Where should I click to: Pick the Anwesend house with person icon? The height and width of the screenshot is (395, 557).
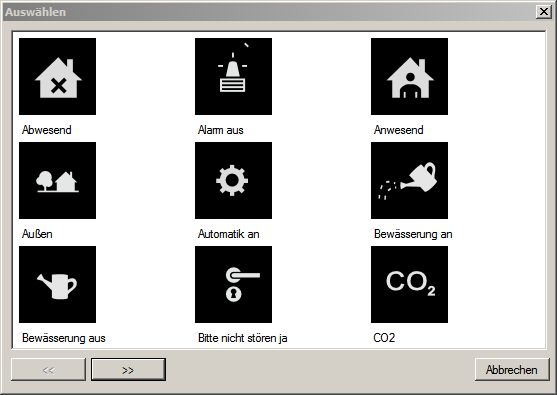pos(410,76)
